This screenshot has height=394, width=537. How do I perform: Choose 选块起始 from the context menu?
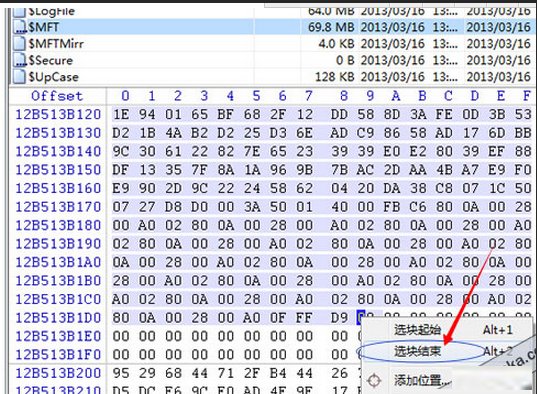click(417, 330)
